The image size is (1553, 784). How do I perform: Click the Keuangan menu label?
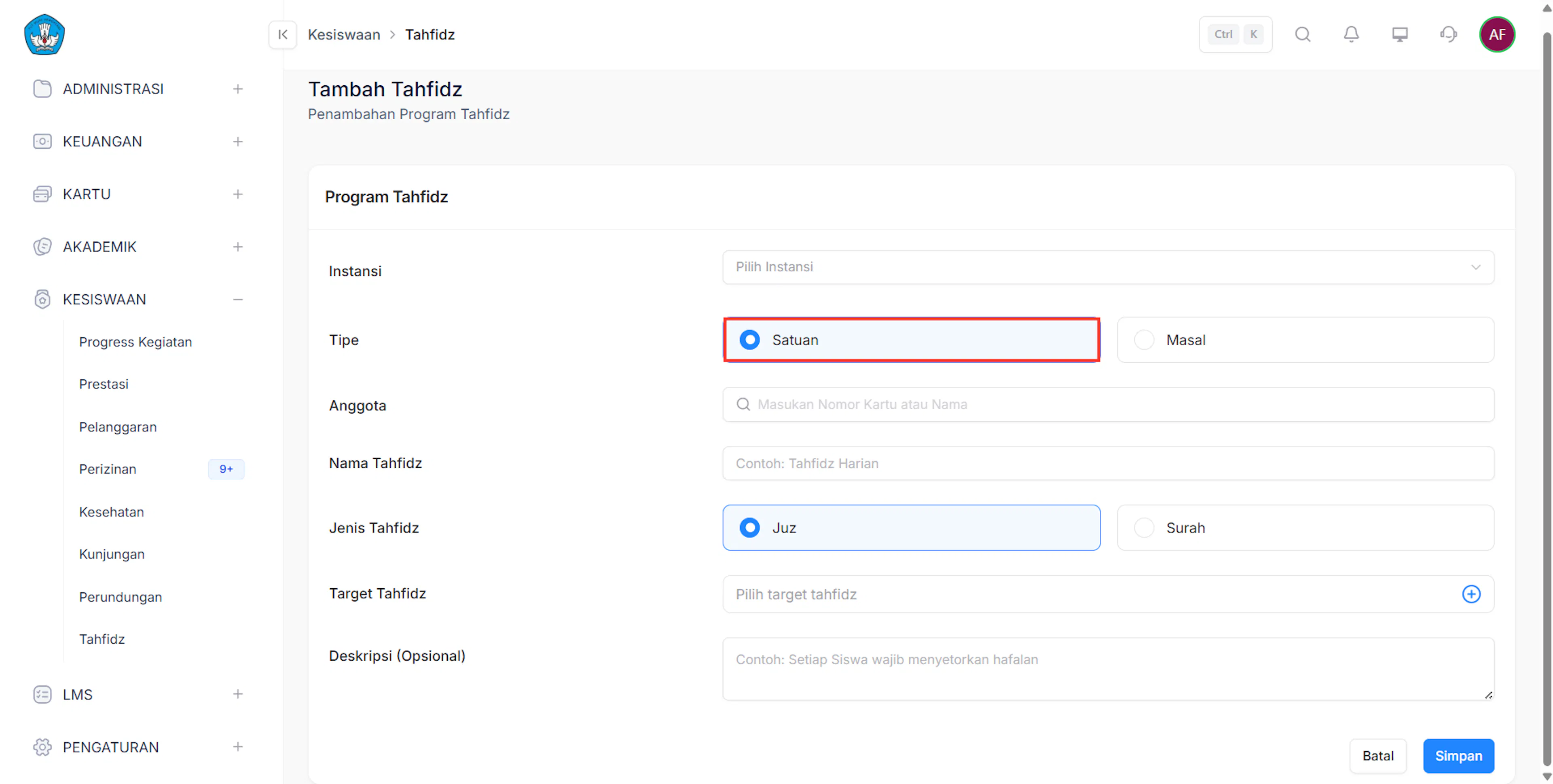[102, 142]
